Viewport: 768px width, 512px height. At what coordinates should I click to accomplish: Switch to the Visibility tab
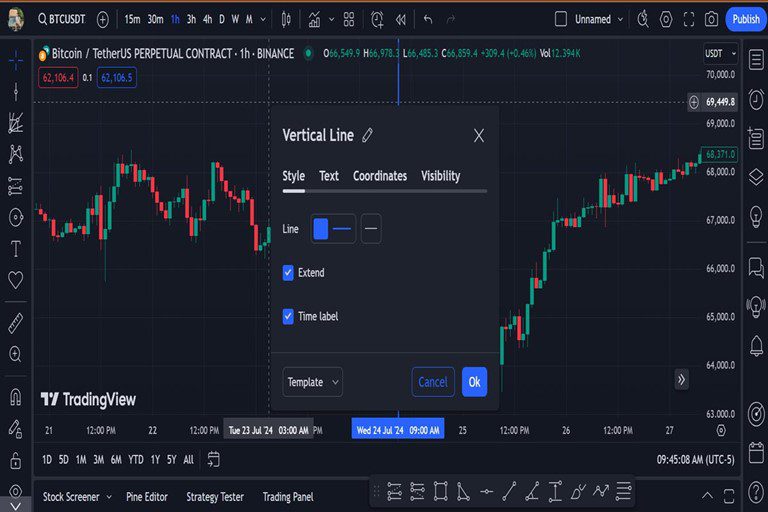pos(440,176)
